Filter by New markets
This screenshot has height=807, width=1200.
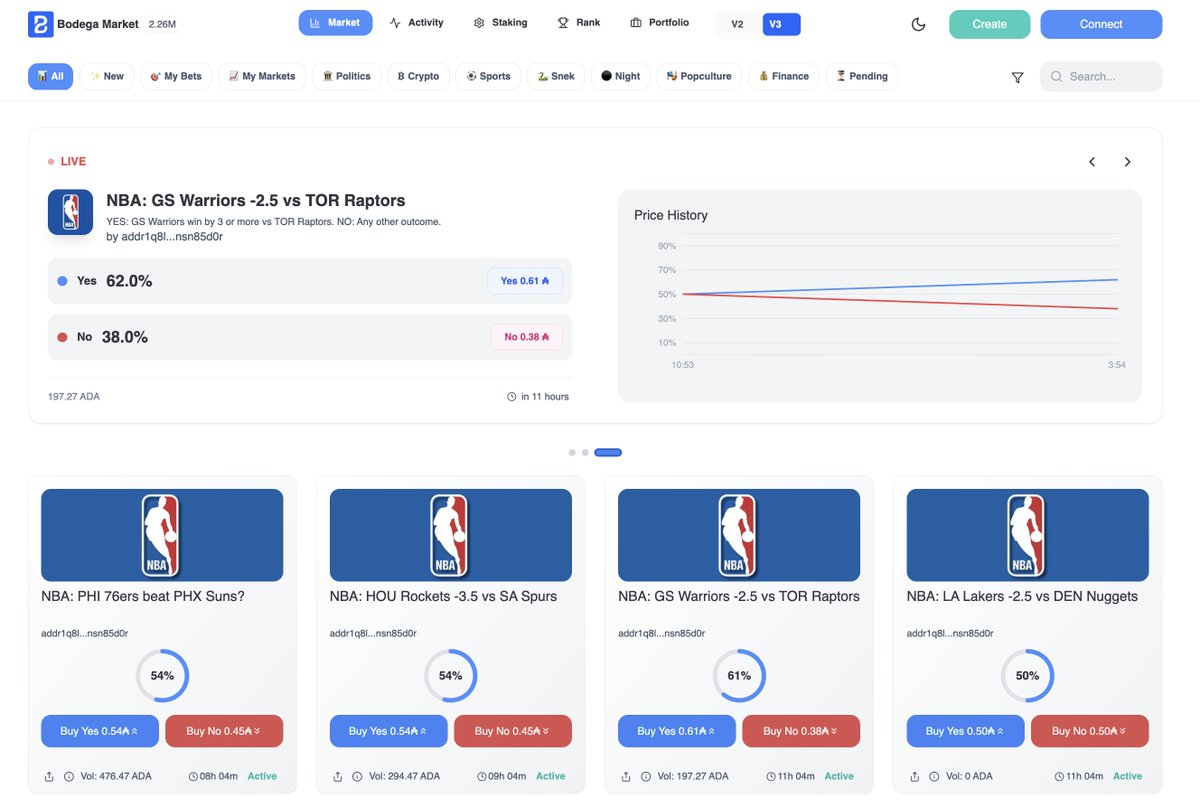(x=107, y=76)
